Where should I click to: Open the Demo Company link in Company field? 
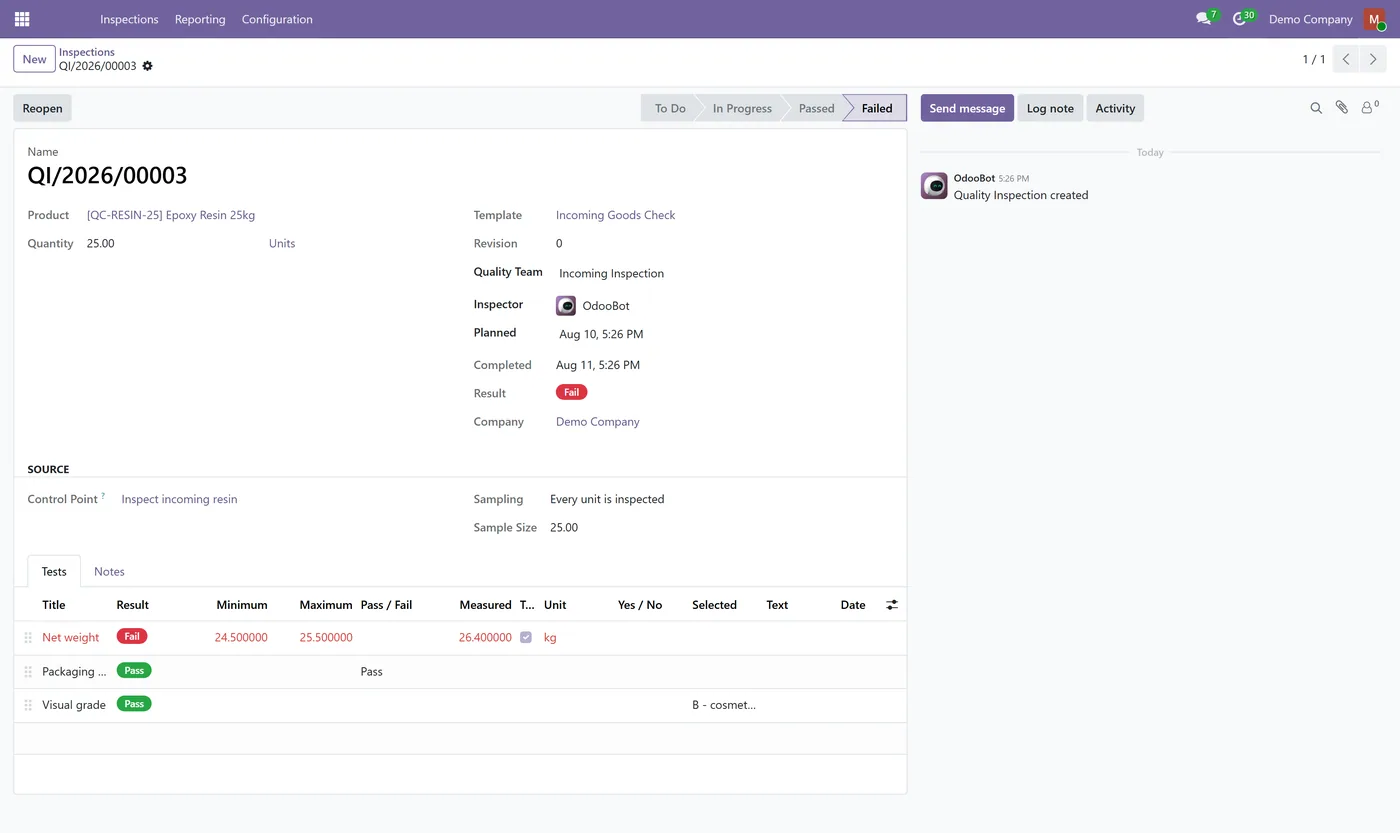(598, 422)
